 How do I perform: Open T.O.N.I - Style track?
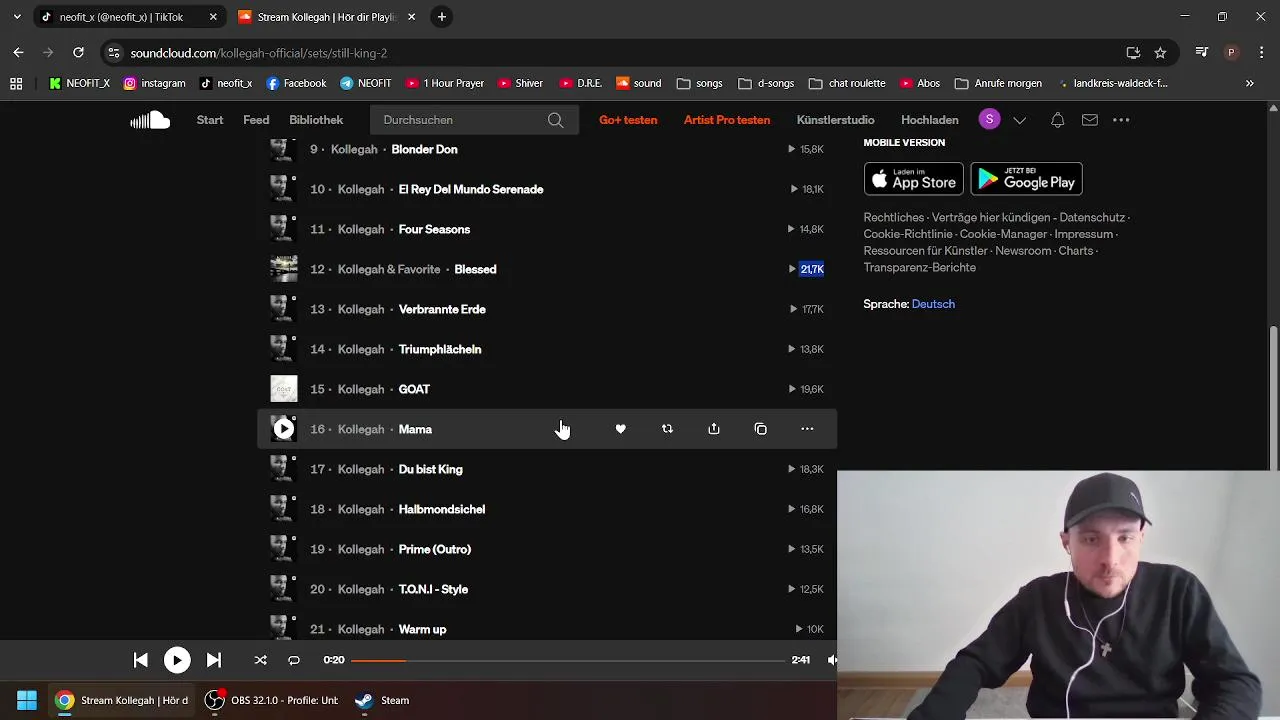(433, 589)
